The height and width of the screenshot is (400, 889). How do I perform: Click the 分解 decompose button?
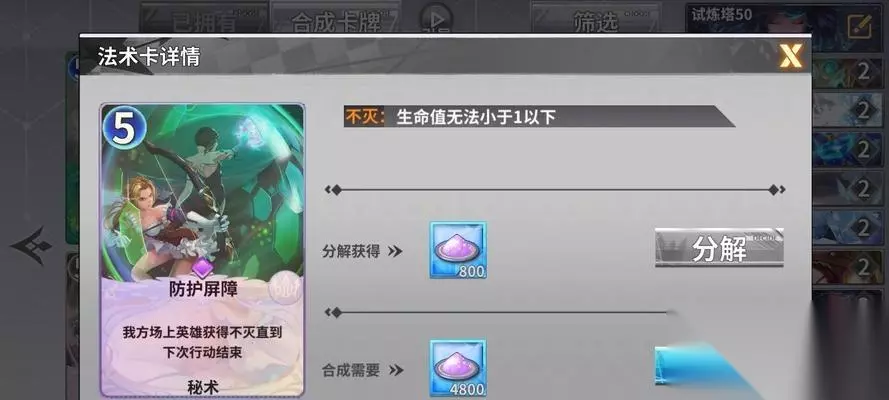click(x=719, y=248)
